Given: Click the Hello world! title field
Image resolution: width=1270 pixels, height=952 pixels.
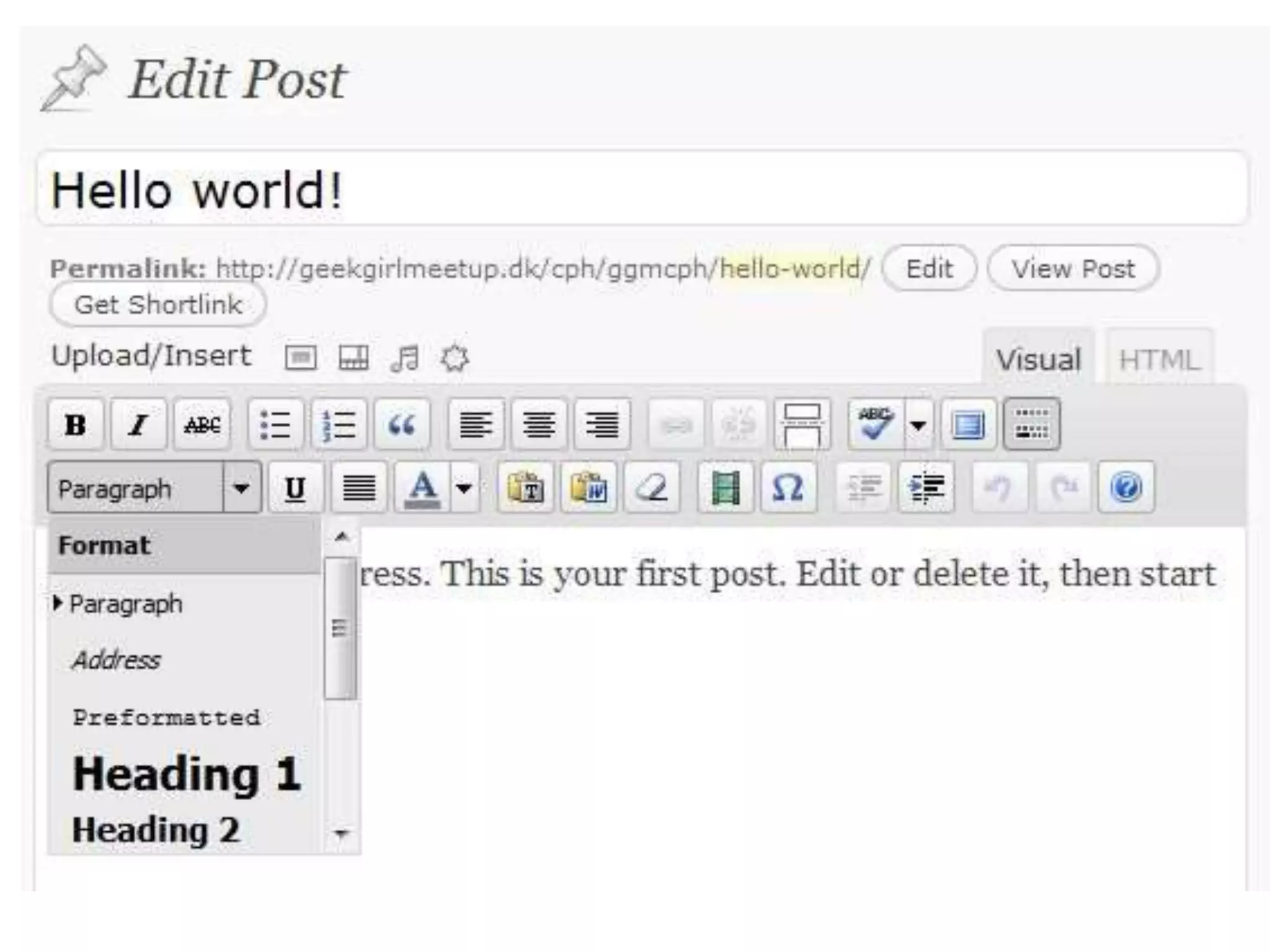Looking at the screenshot, I should coord(641,190).
